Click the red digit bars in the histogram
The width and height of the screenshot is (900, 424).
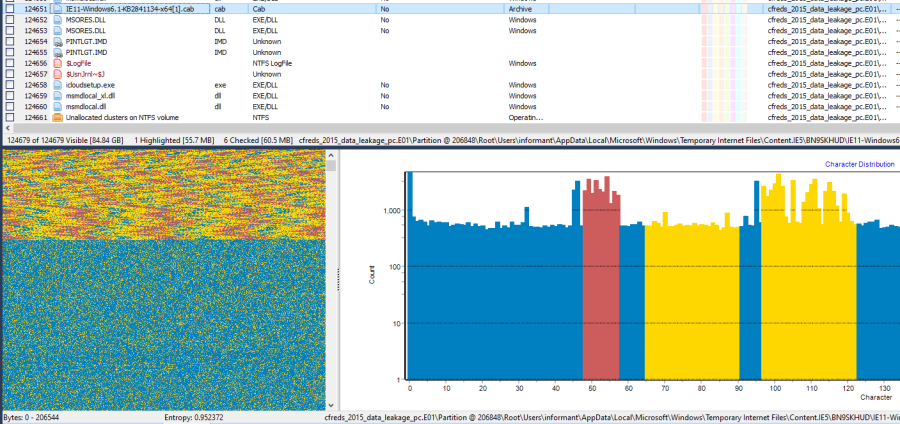click(x=601, y=280)
